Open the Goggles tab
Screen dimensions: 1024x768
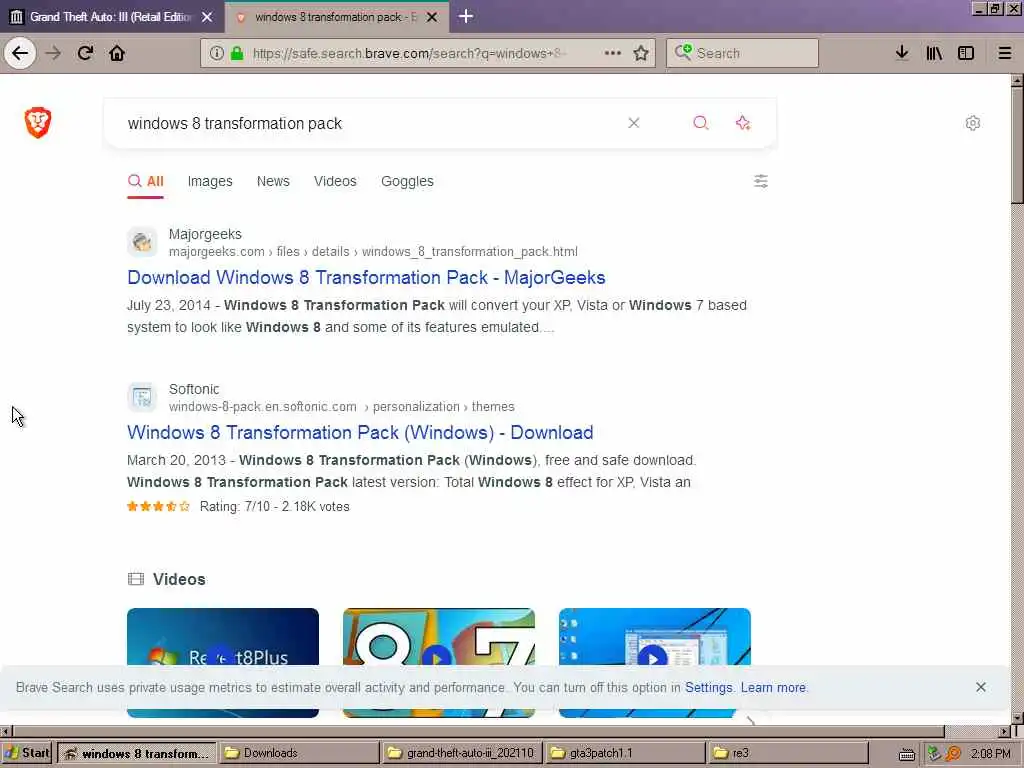click(x=407, y=182)
